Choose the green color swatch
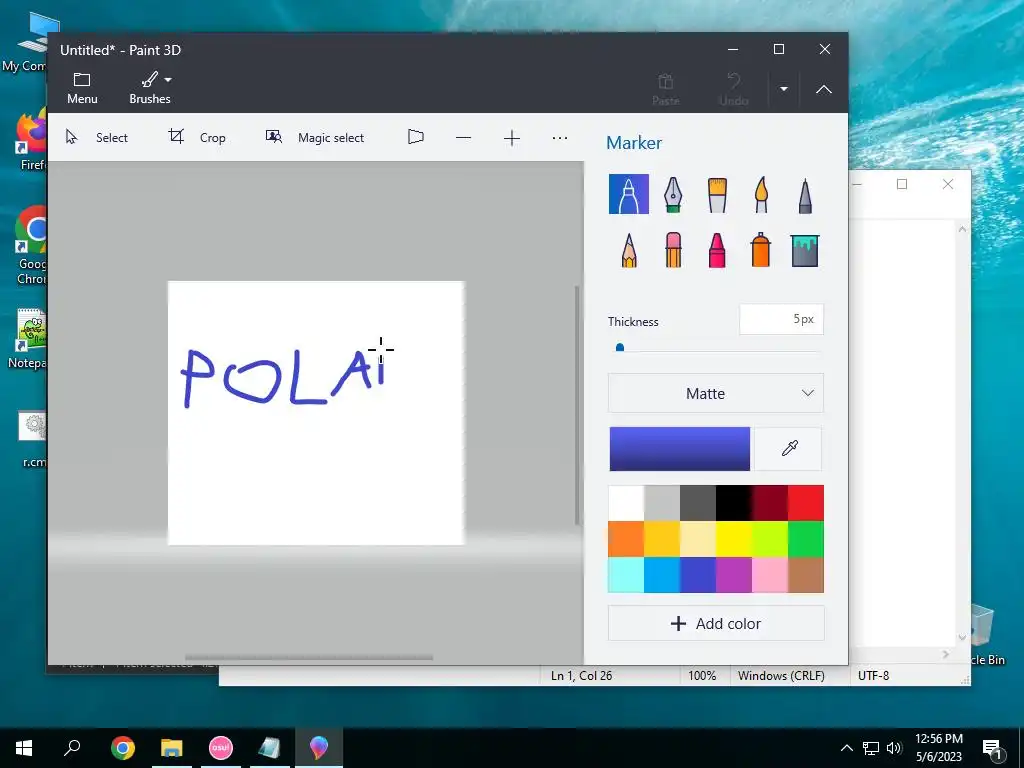Viewport: 1024px width, 768px height. coord(806,539)
